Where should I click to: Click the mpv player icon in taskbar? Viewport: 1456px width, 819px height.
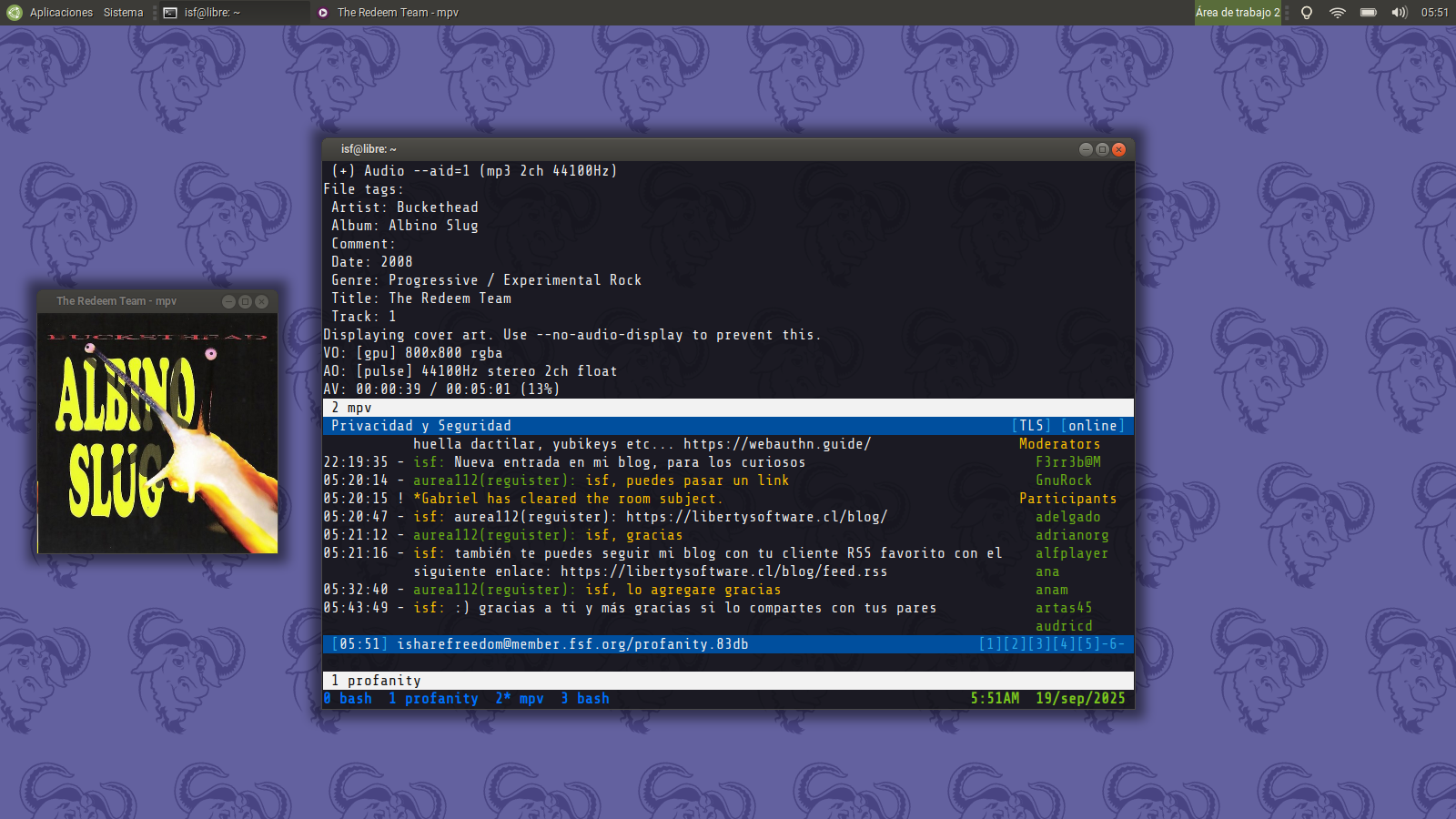pos(323,13)
